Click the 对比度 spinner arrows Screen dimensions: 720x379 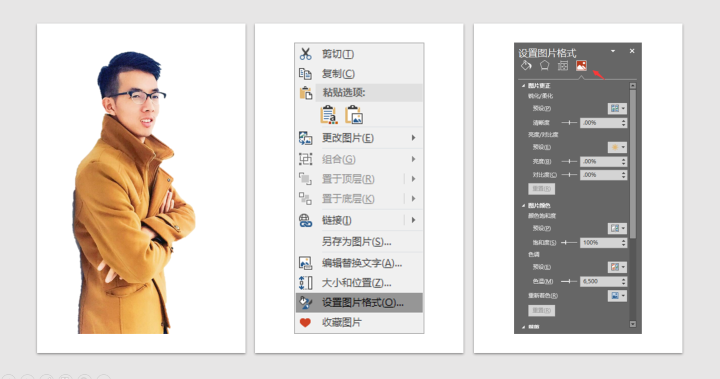coord(624,175)
